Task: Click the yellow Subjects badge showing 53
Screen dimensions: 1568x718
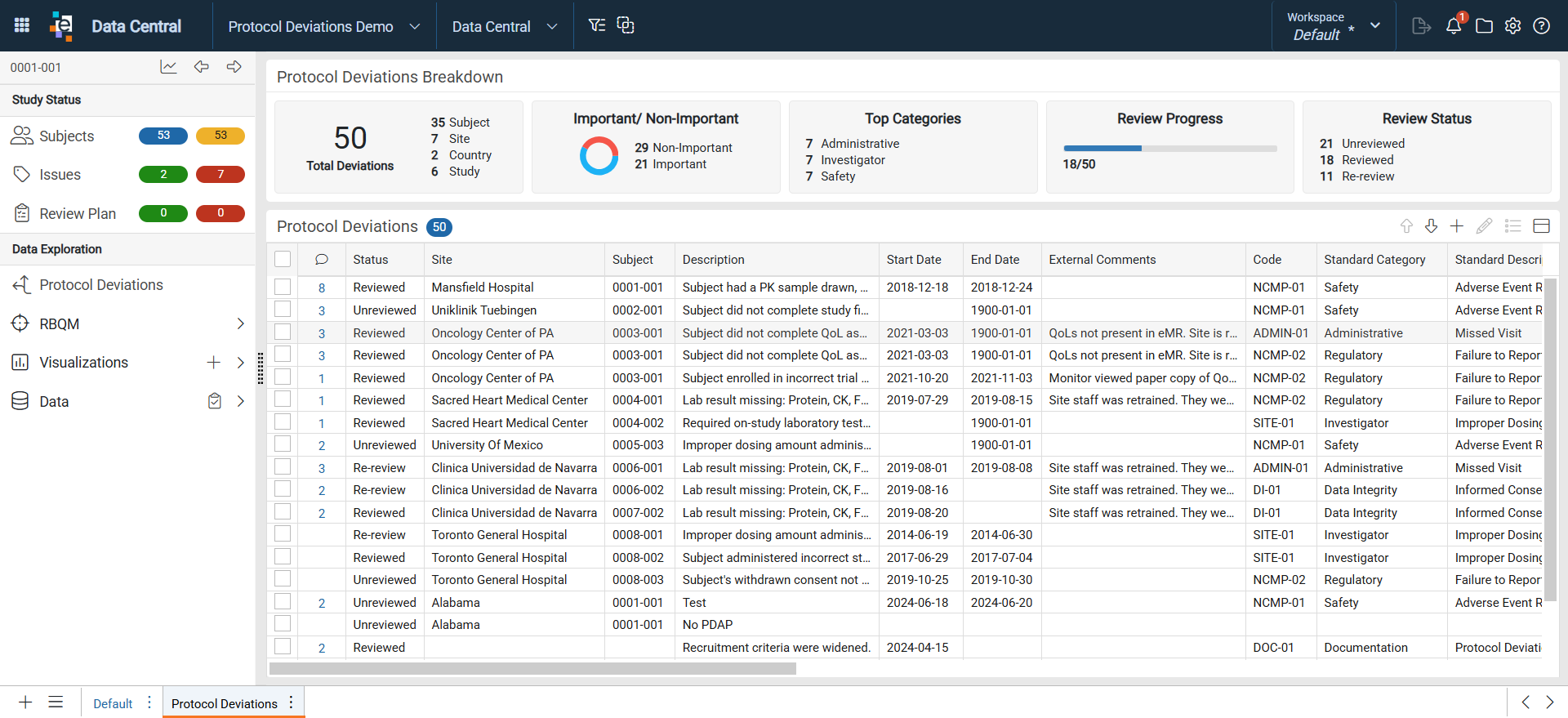Action: click(x=220, y=136)
